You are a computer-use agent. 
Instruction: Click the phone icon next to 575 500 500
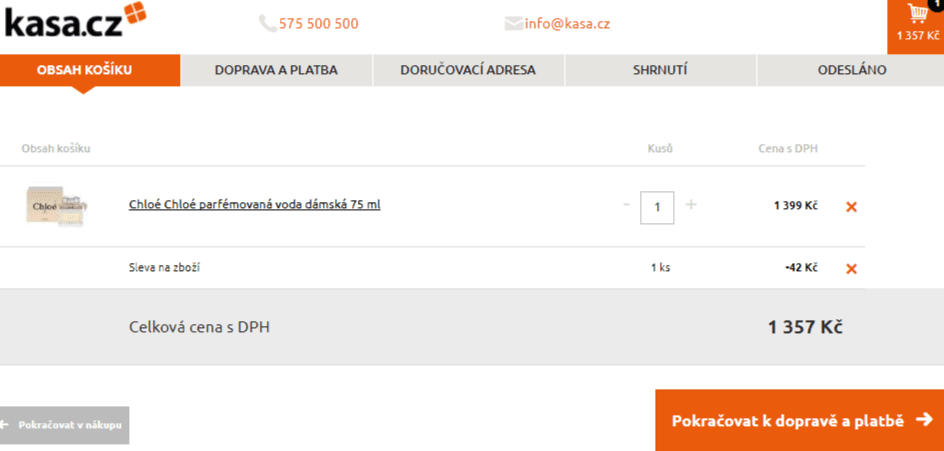pos(267,23)
